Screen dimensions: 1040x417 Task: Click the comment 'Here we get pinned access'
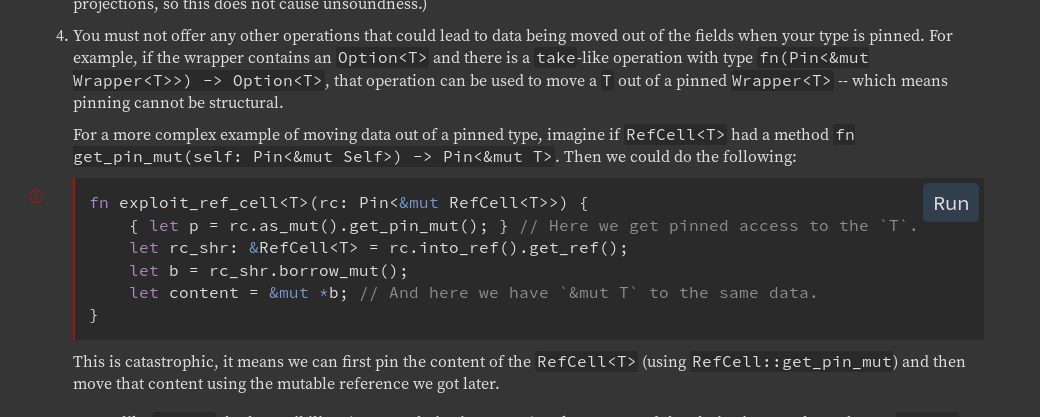pos(718,225)
